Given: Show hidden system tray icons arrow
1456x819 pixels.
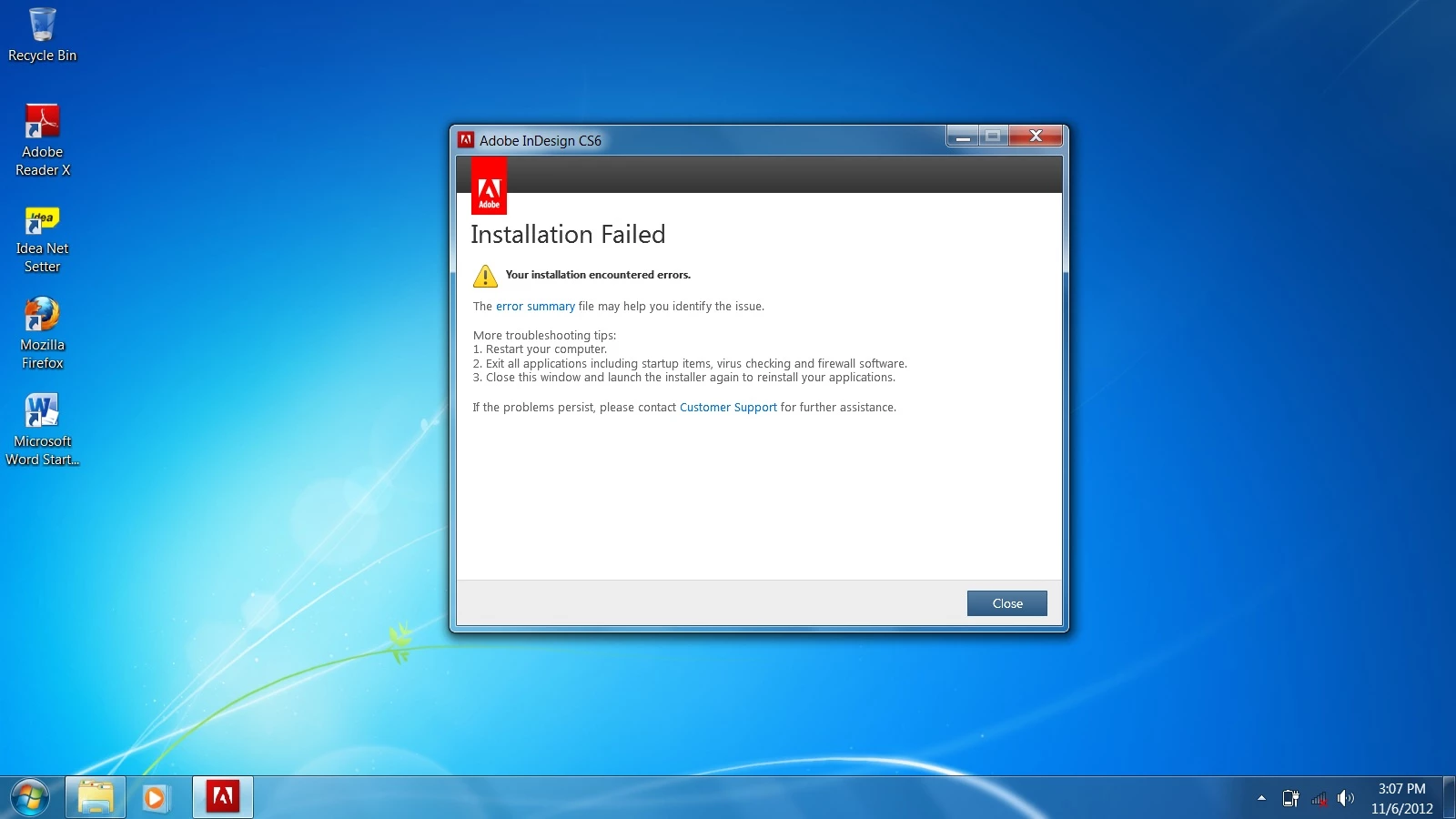Looking at the screenshot, I should (1261, 798).
